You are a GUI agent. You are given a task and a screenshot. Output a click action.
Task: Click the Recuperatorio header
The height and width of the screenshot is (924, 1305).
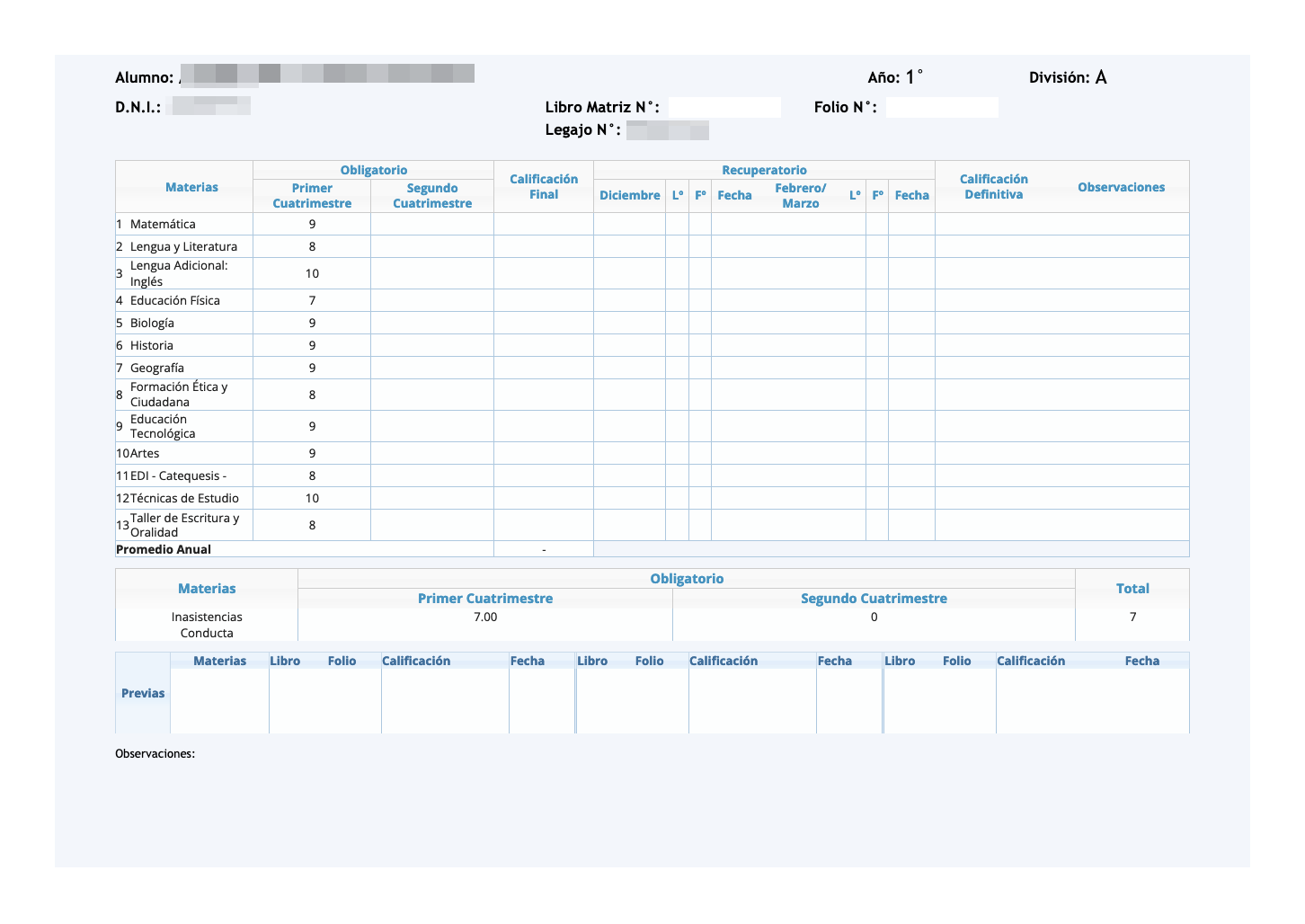[x=764, y=170]
